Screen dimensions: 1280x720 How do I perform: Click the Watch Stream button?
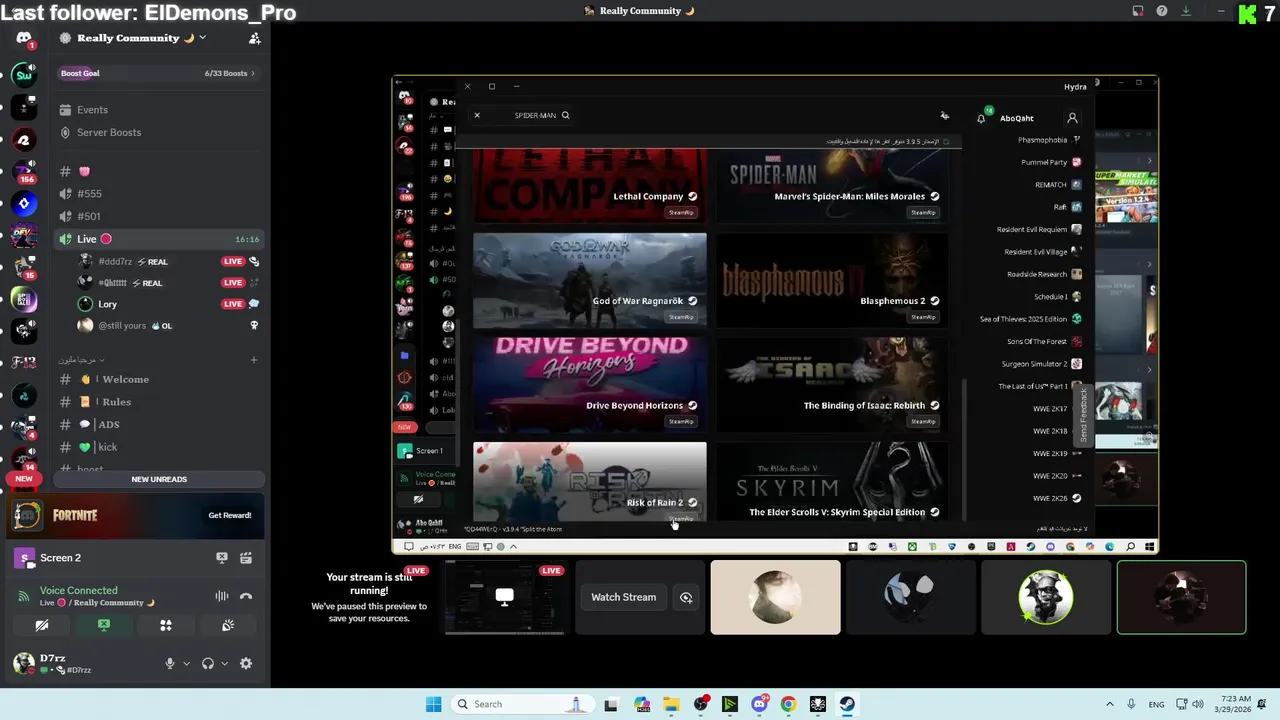coord(623,597)
